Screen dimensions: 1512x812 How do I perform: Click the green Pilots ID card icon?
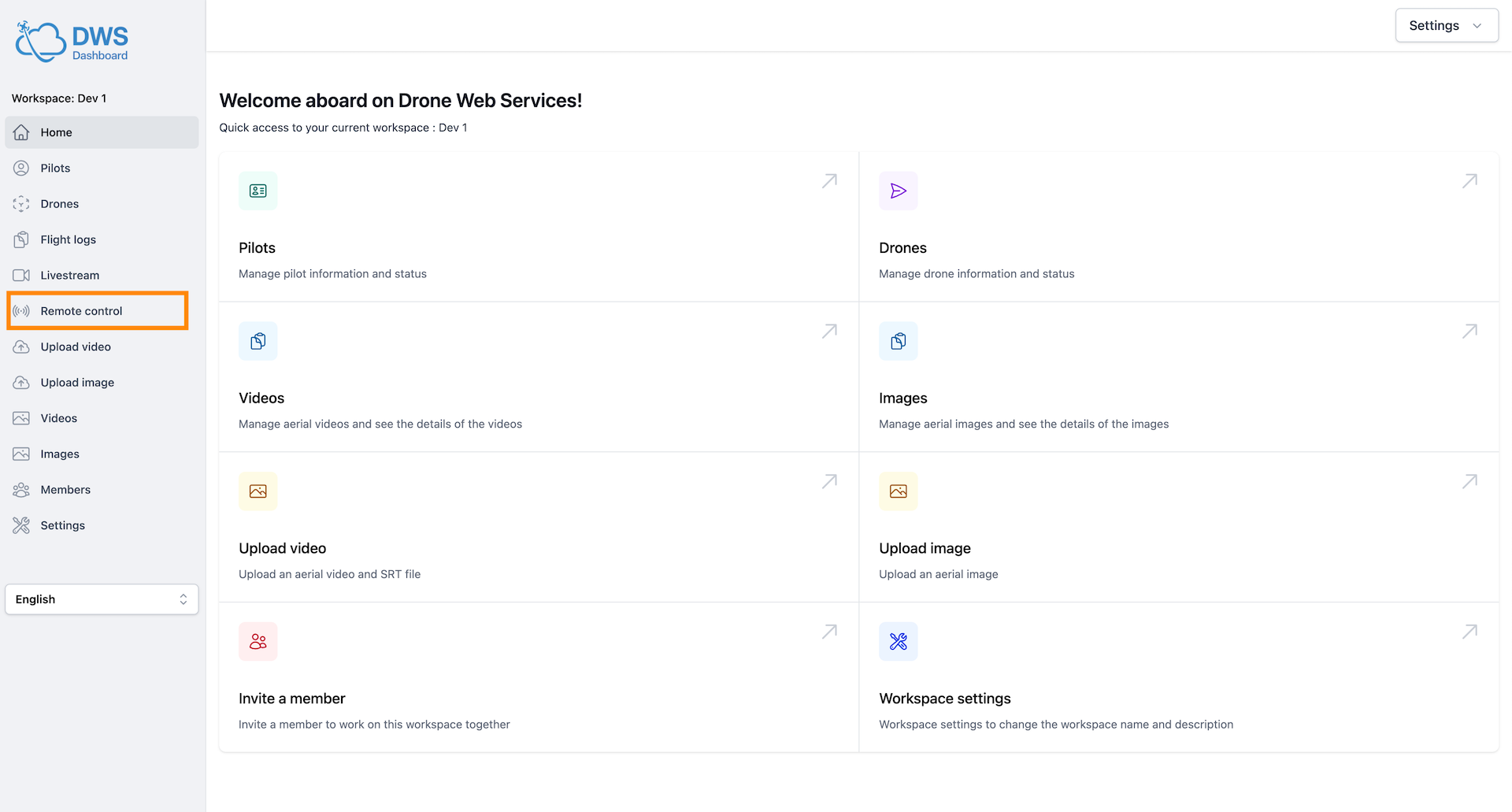(258, 191)
